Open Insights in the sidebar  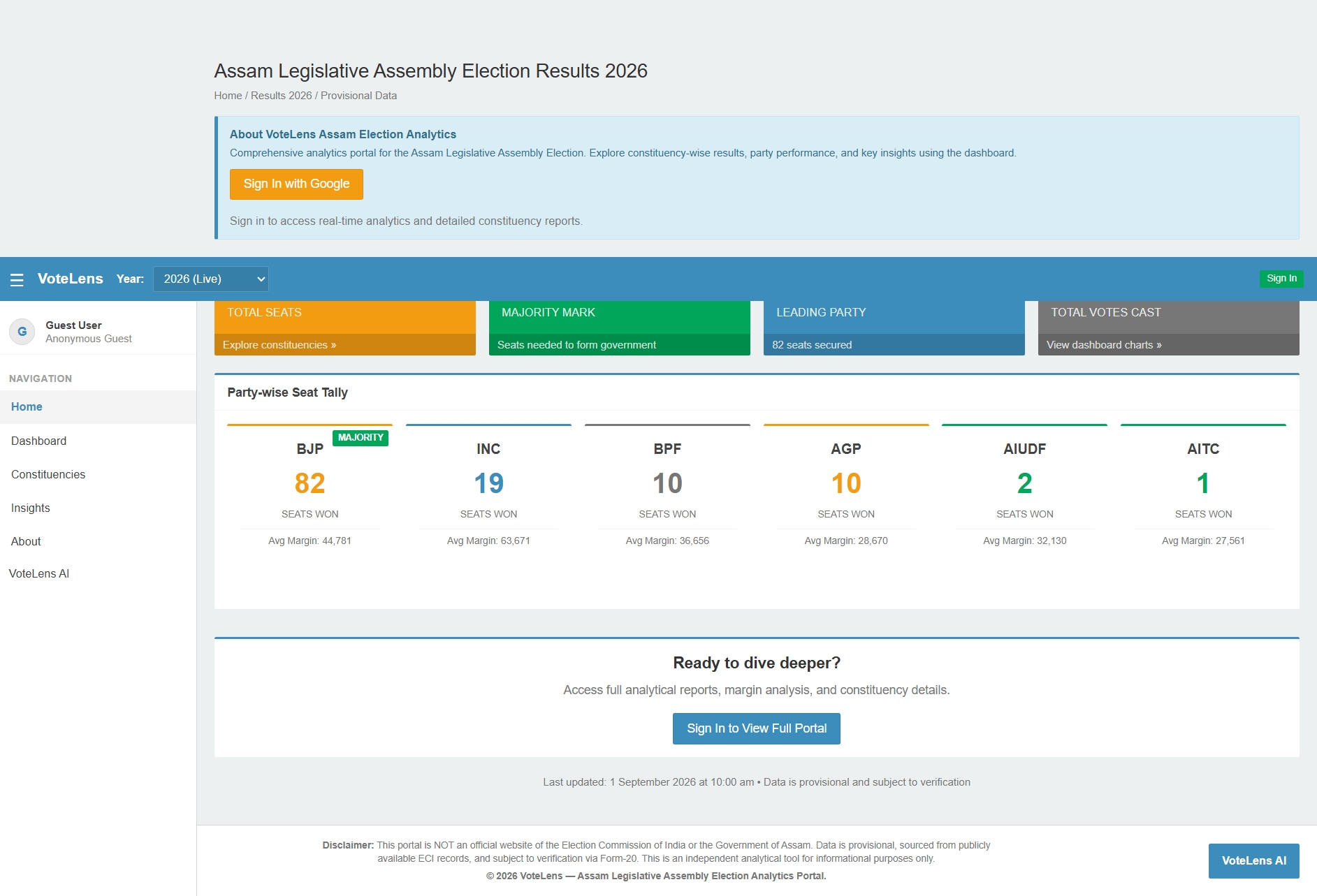click(98, 508)
